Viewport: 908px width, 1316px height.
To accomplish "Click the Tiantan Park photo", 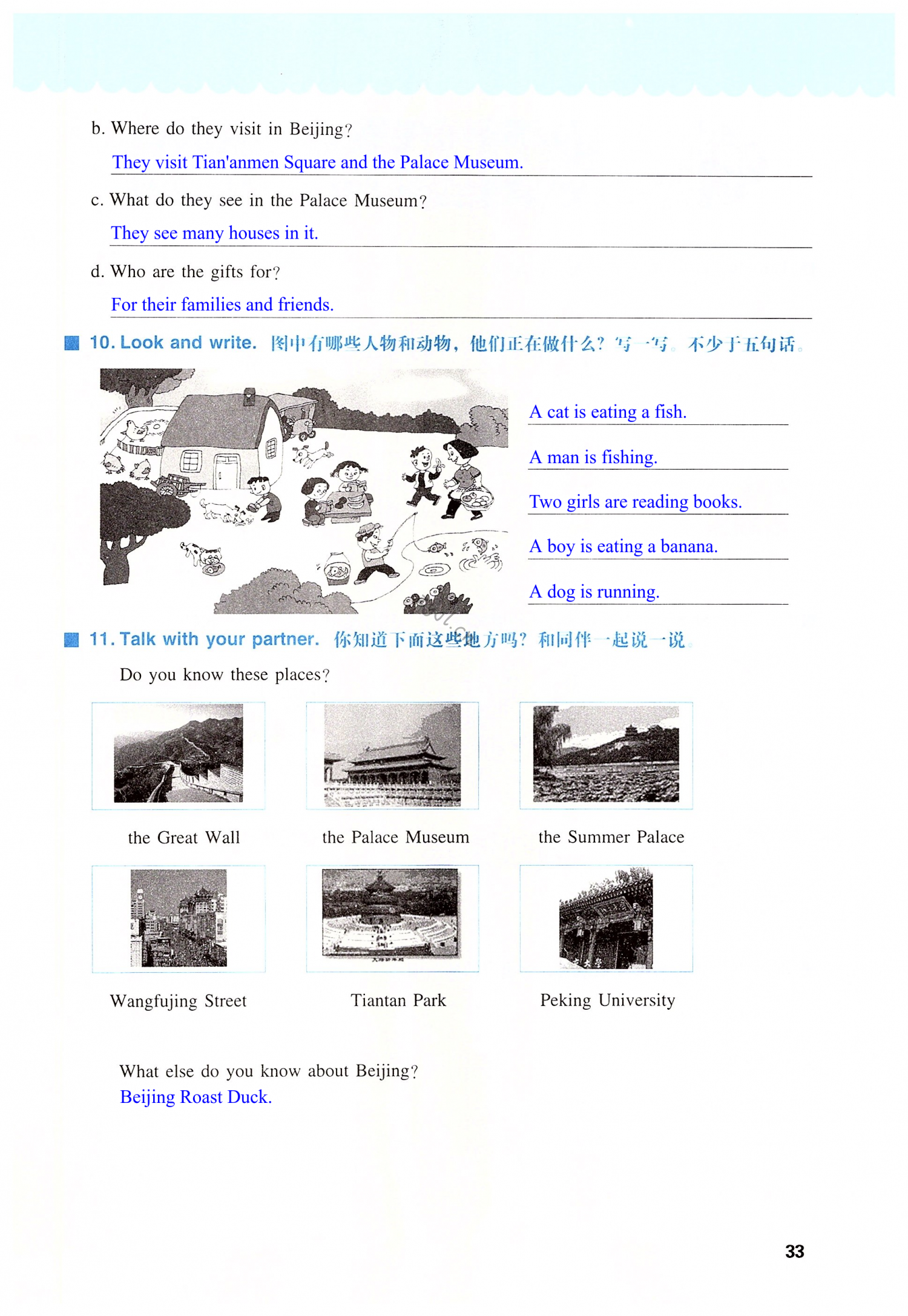I will [390, 914].
